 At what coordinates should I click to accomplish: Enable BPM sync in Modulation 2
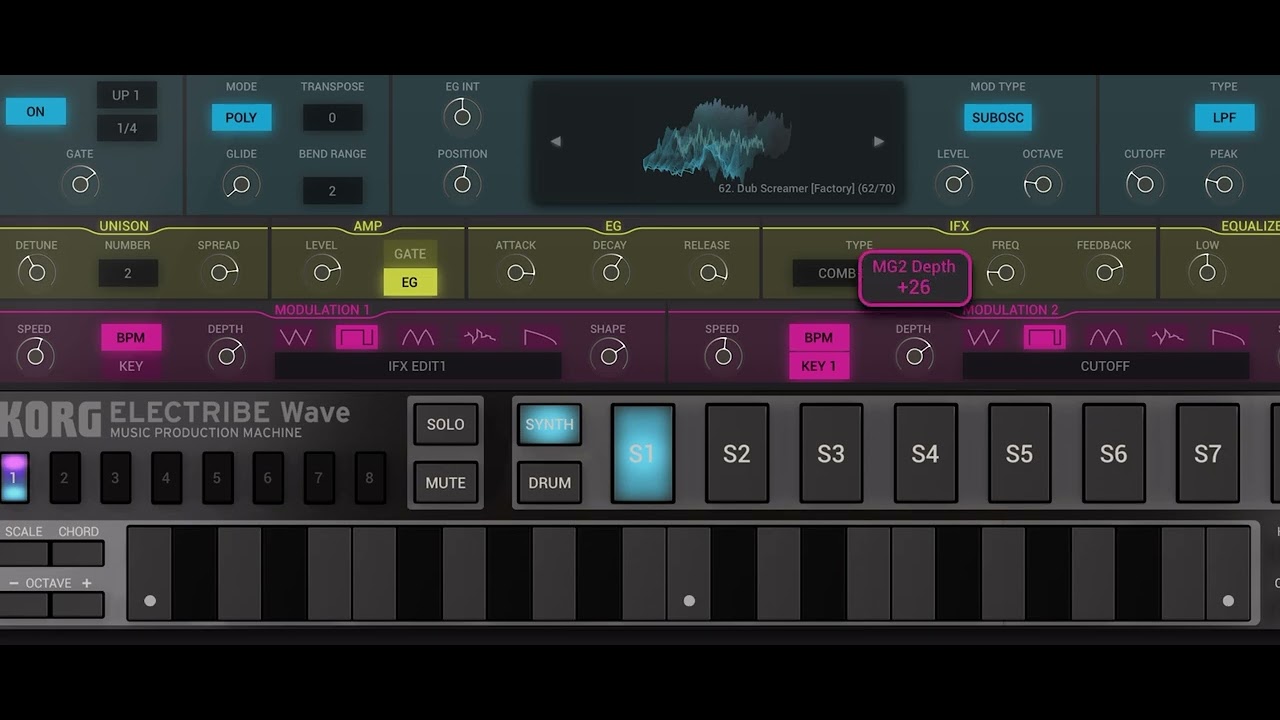point(818,337)
